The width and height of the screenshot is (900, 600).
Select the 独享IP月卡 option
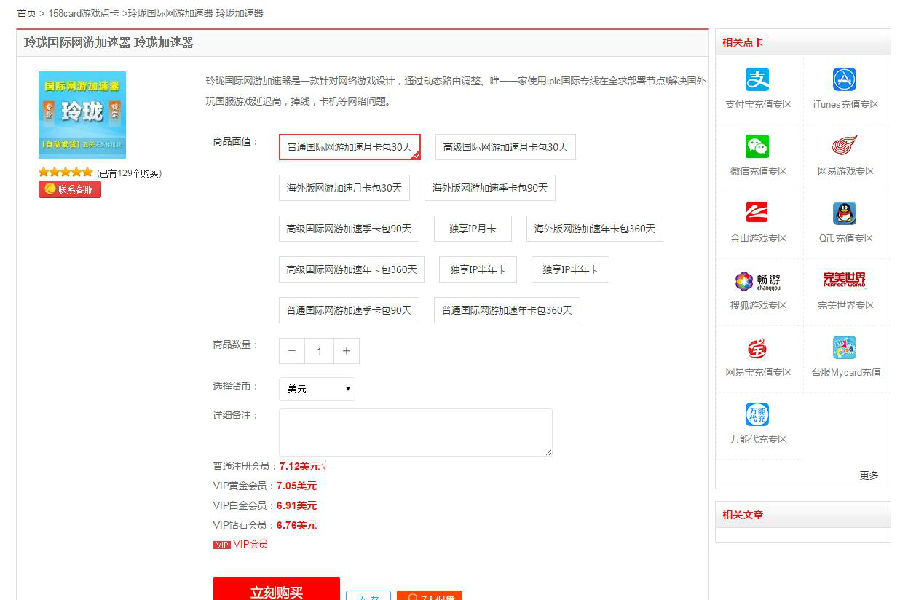coord(473,229)
